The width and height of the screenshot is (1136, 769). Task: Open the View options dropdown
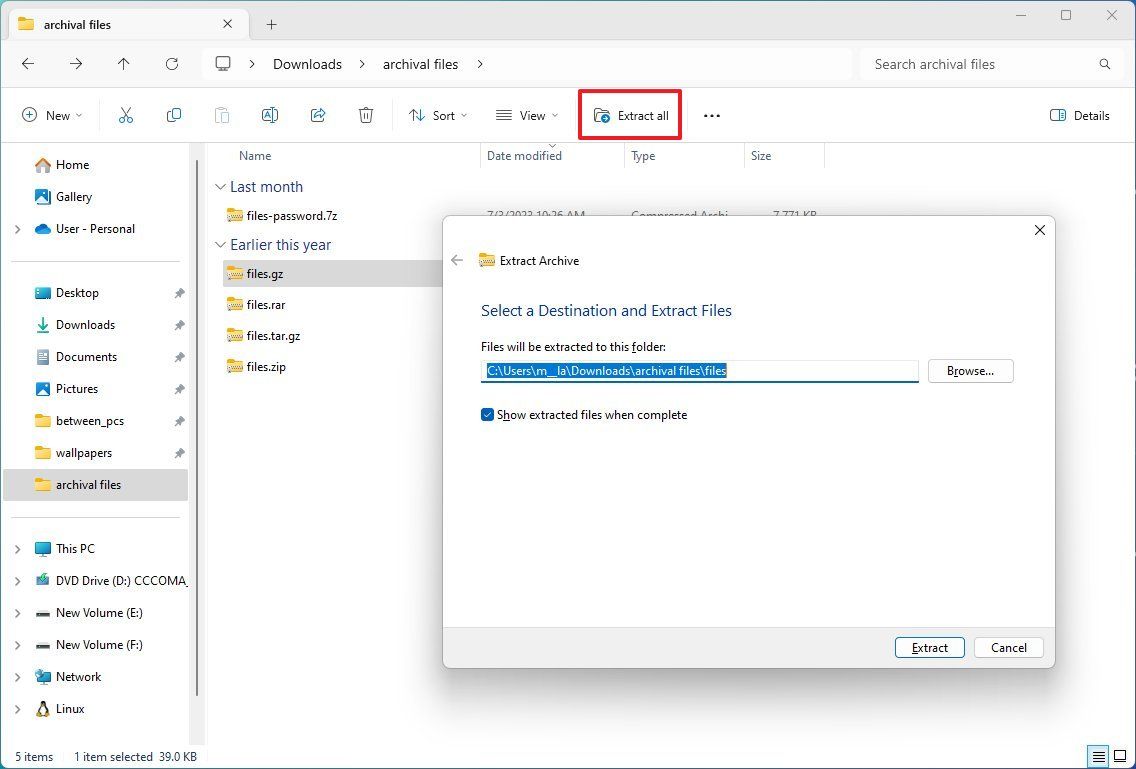[x=526, y=115]
